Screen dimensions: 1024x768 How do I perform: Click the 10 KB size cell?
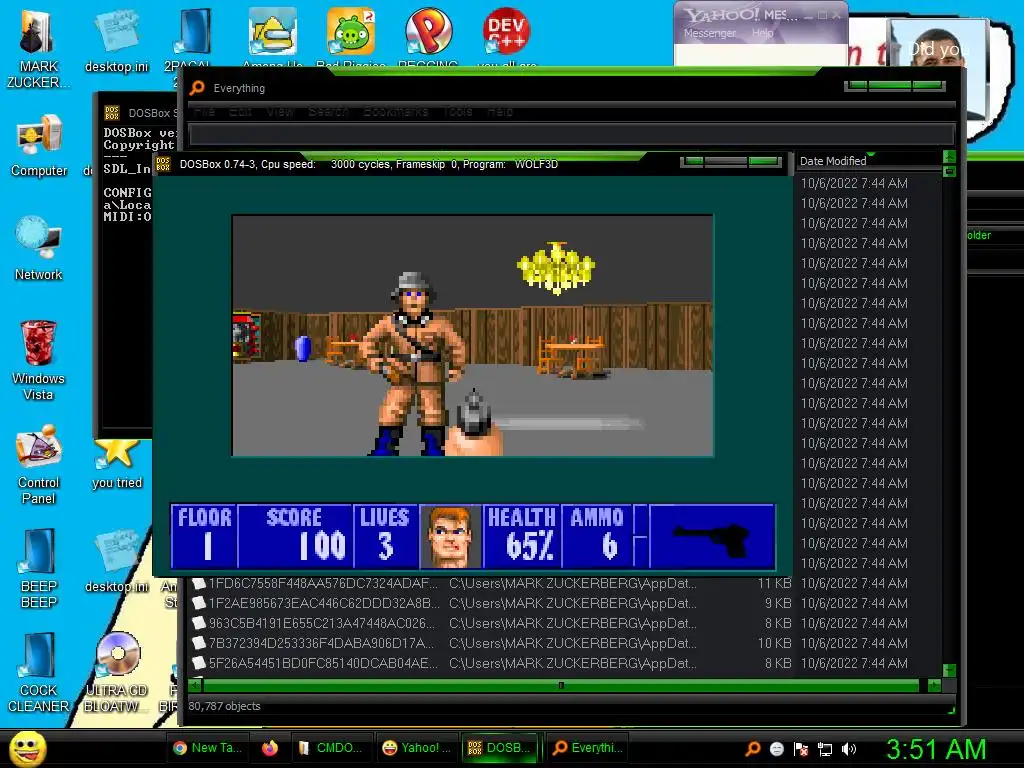click(x=775, y=643)
